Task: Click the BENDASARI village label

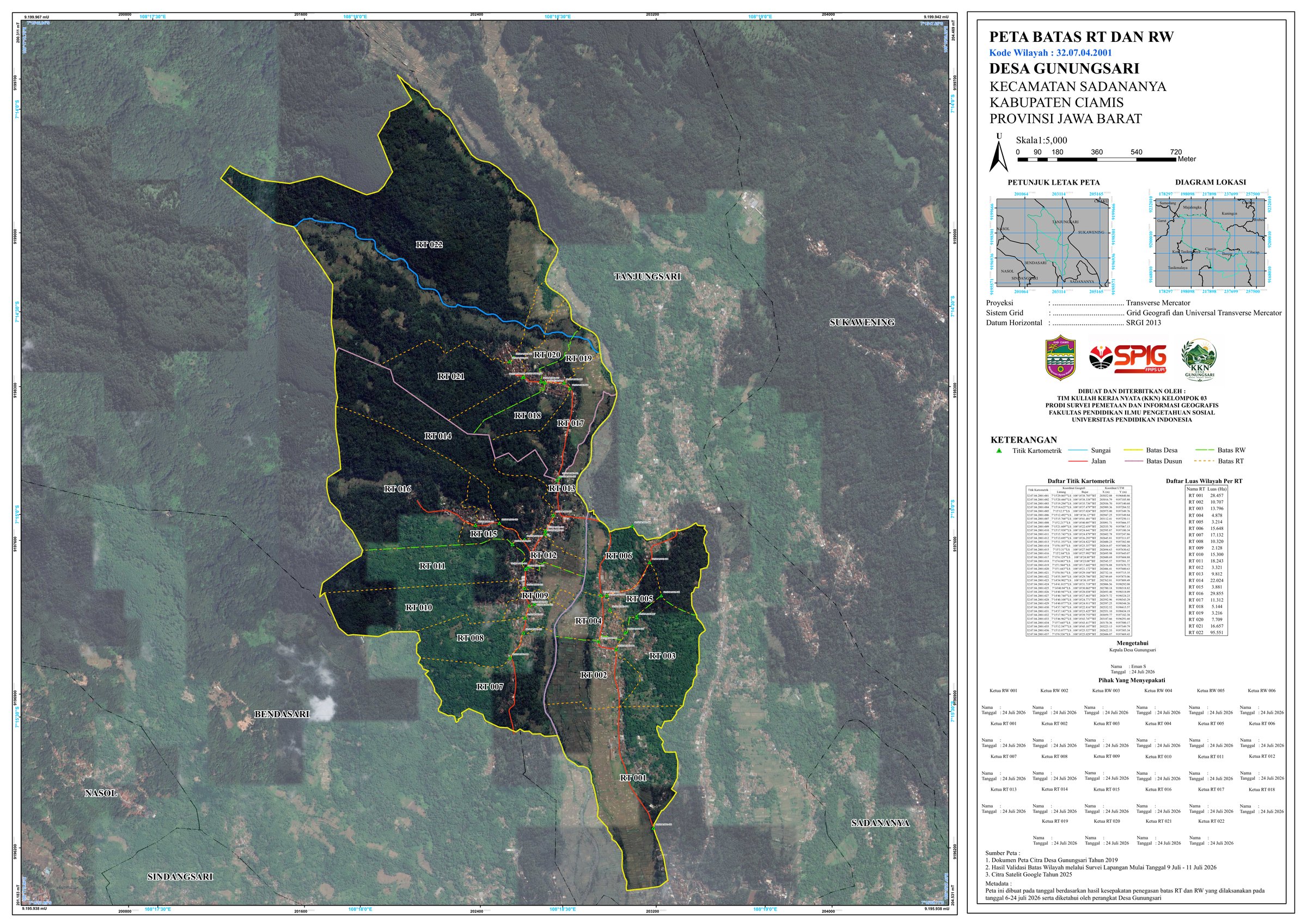Action: point(282,714)
